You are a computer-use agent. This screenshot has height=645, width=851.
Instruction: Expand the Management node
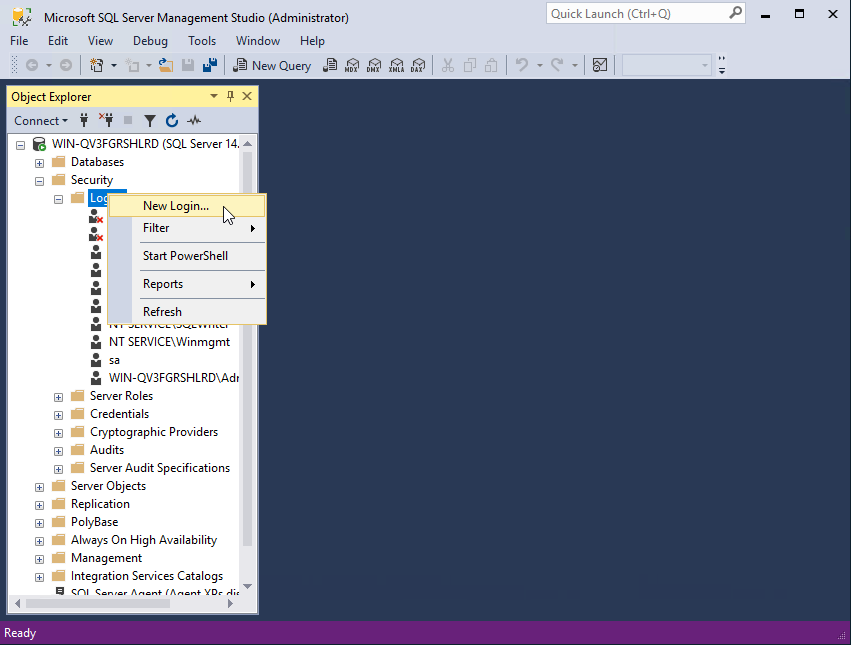(40, 559)
